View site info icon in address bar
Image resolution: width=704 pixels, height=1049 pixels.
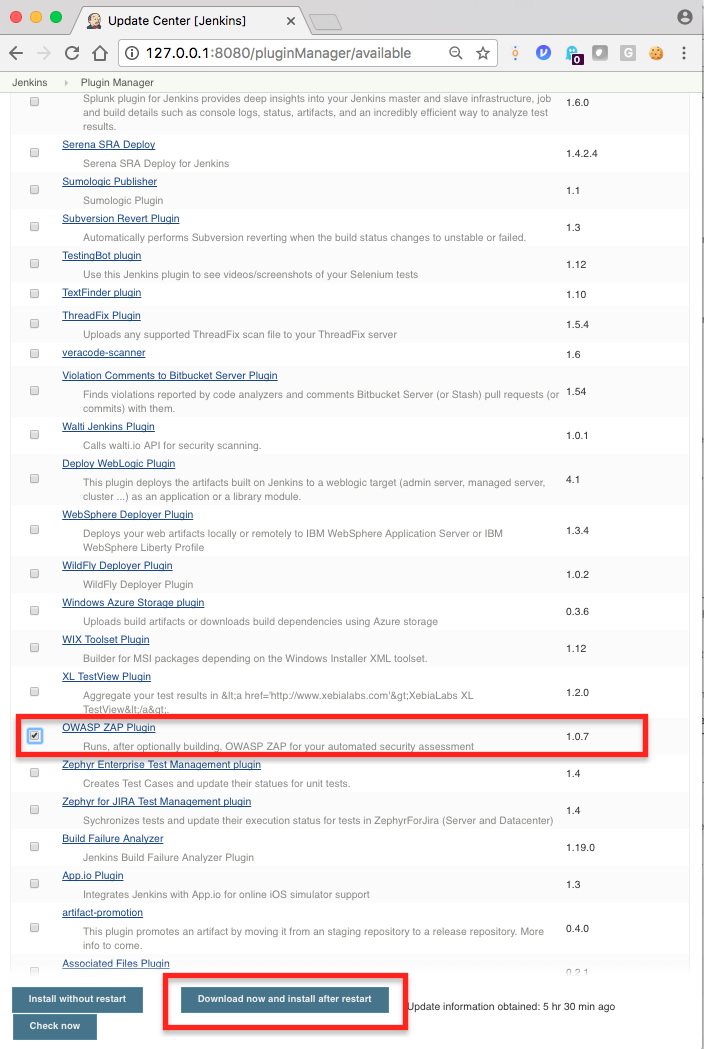[x=133, y=53]
